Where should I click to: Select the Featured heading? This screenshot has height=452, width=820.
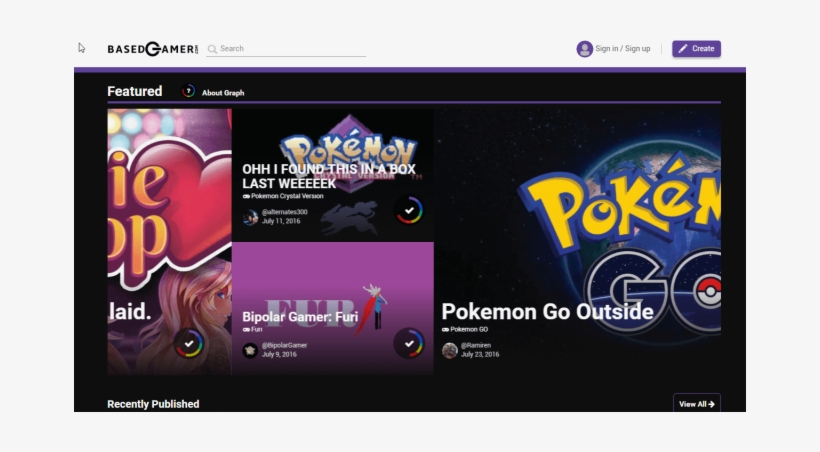click(x=134, y=91)
